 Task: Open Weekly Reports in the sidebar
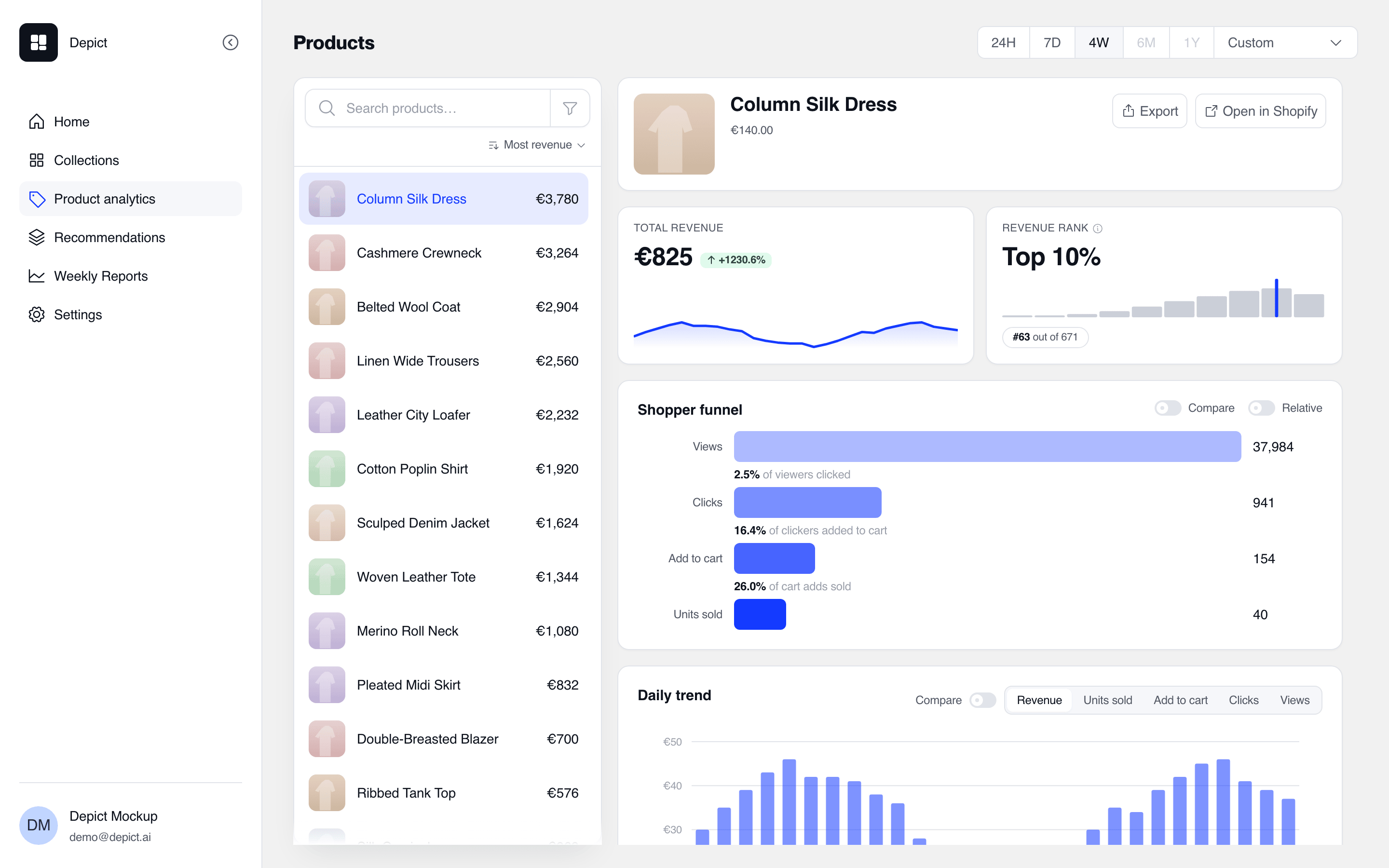point(130,276)
